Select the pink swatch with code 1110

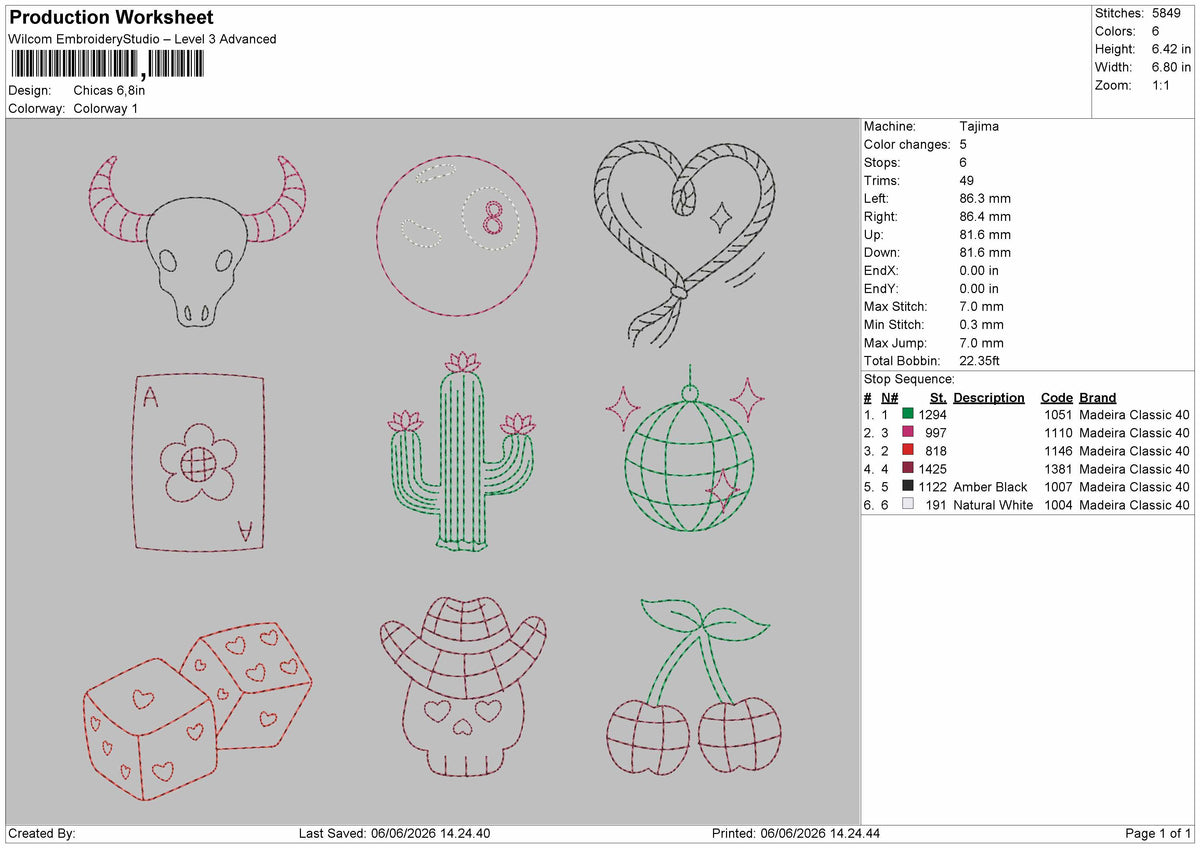pos(908,433)
